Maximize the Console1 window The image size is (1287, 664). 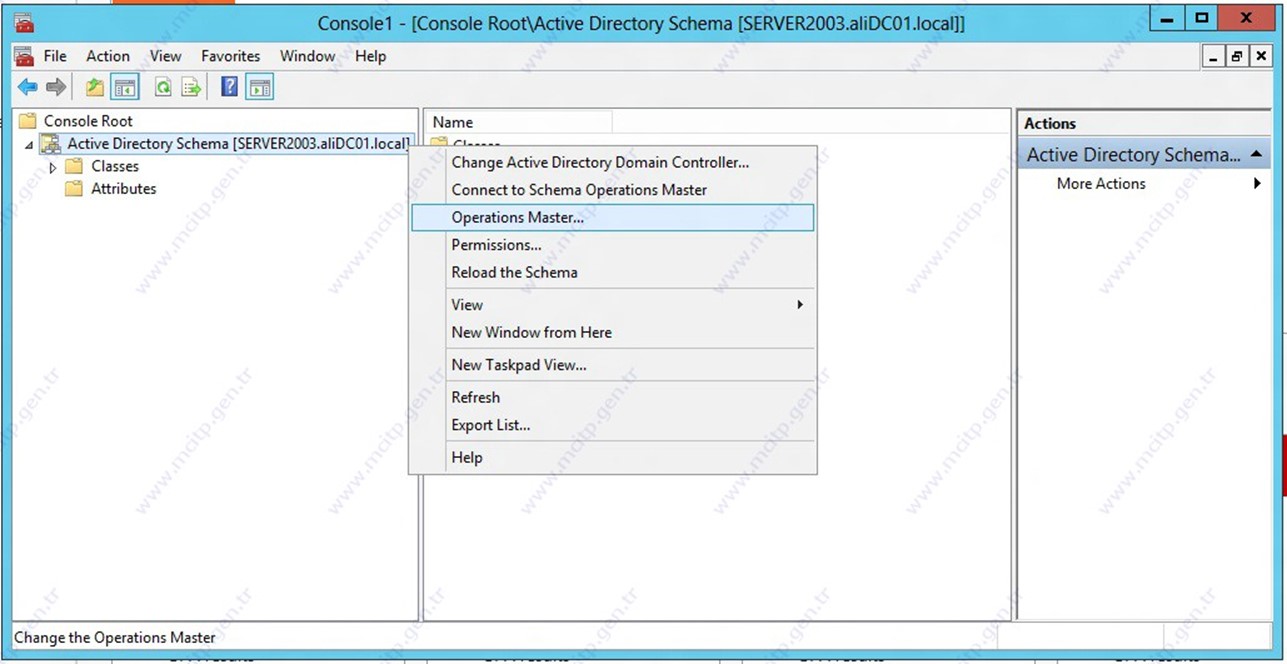[1201, 18]
